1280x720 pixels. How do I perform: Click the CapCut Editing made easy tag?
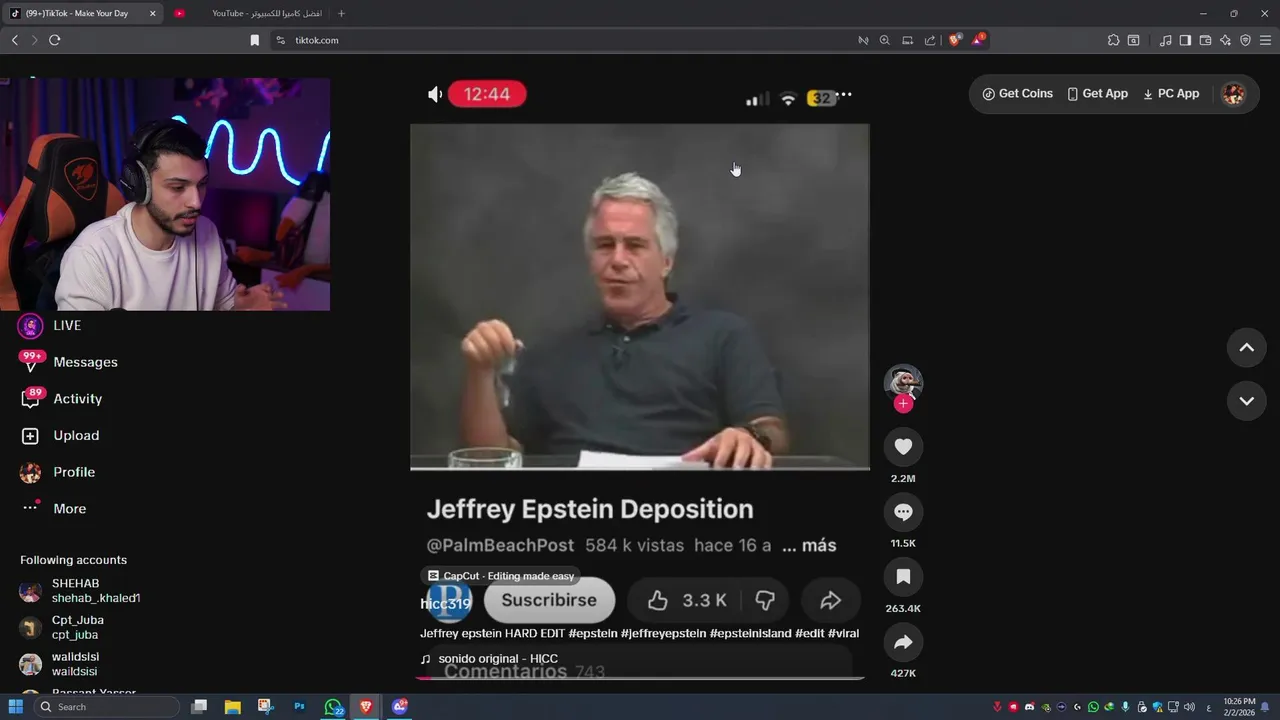[501, 576]
